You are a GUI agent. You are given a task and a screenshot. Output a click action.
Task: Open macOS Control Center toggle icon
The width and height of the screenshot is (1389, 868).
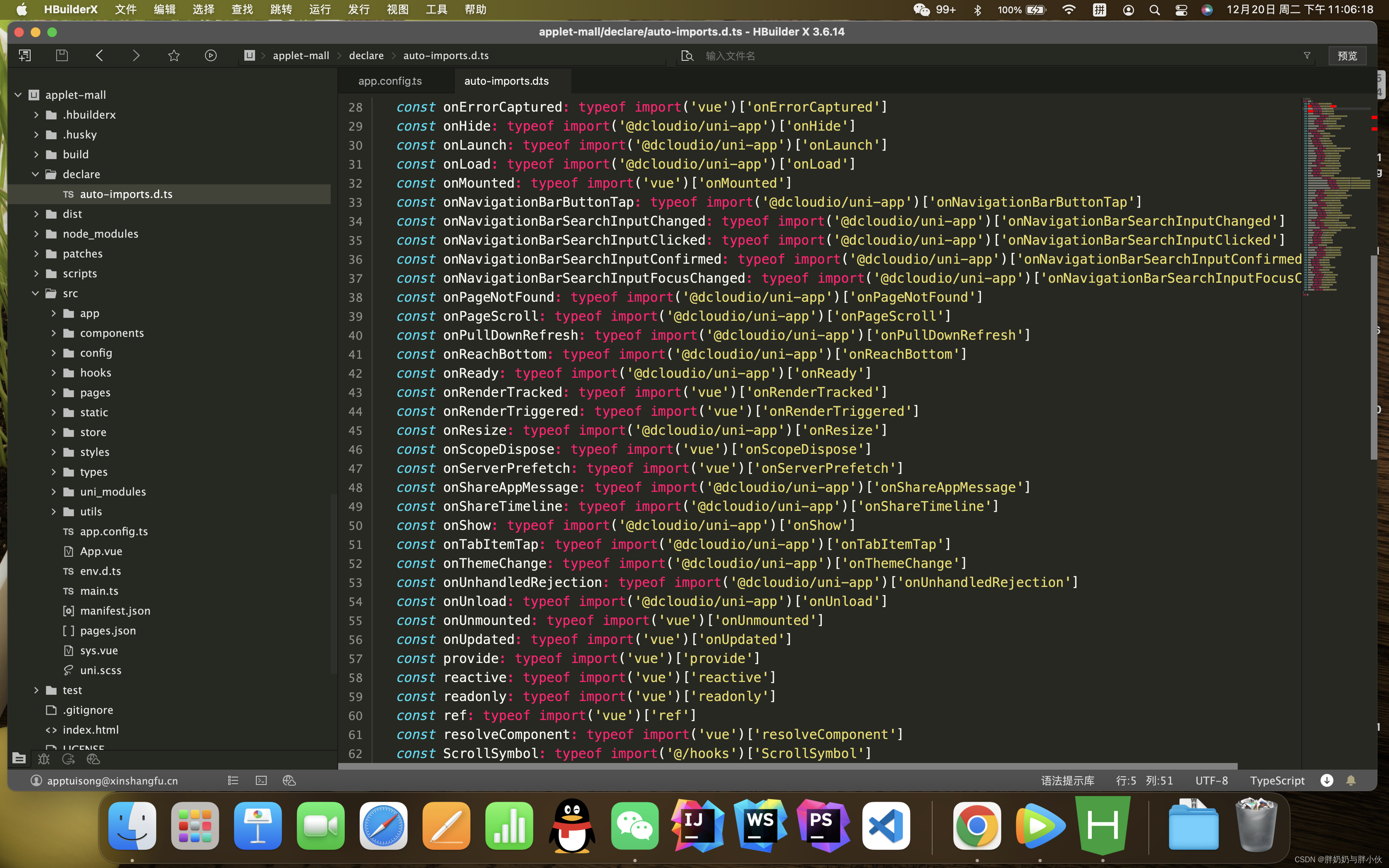tap(1181, 10)
